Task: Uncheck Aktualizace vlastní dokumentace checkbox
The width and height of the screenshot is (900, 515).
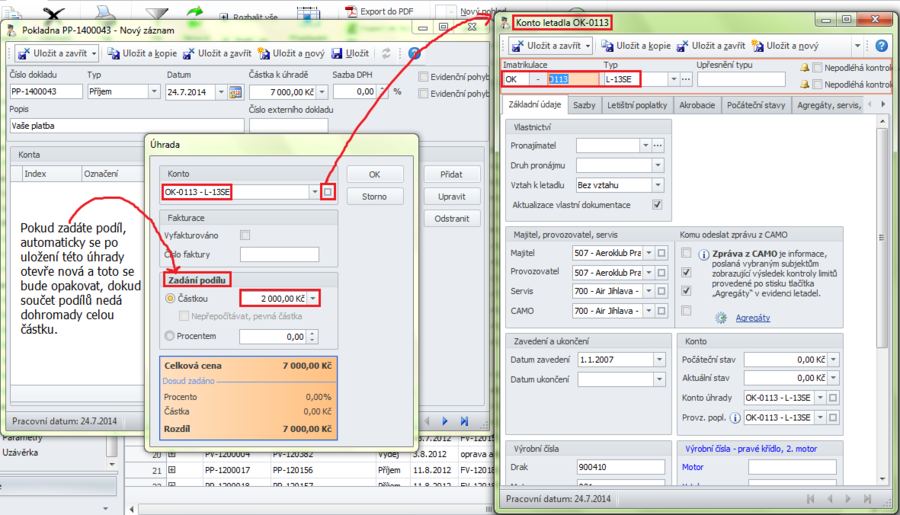Action: click(657, 204)
